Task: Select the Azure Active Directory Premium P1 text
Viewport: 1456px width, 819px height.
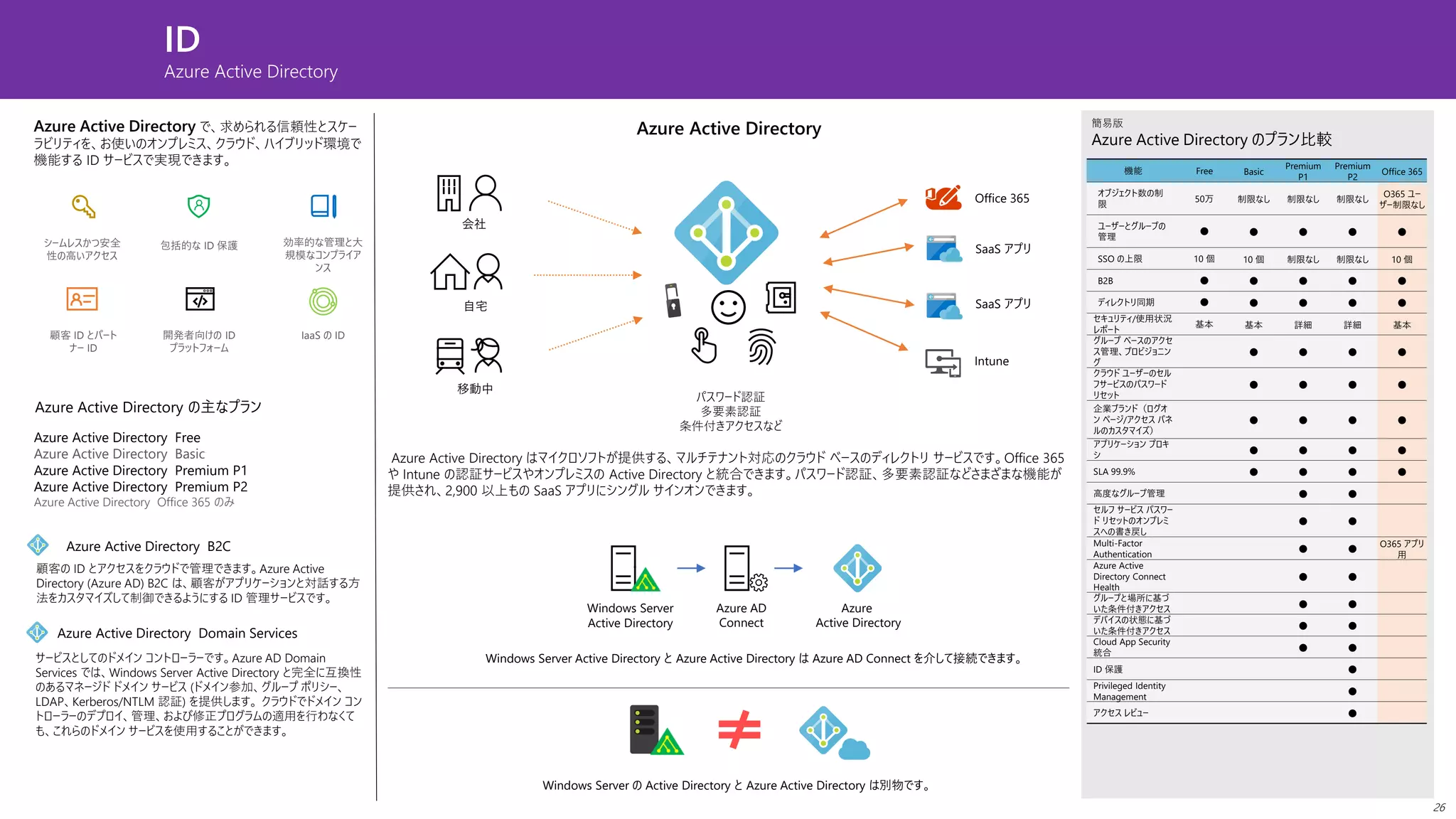Action: coord(141,470)
